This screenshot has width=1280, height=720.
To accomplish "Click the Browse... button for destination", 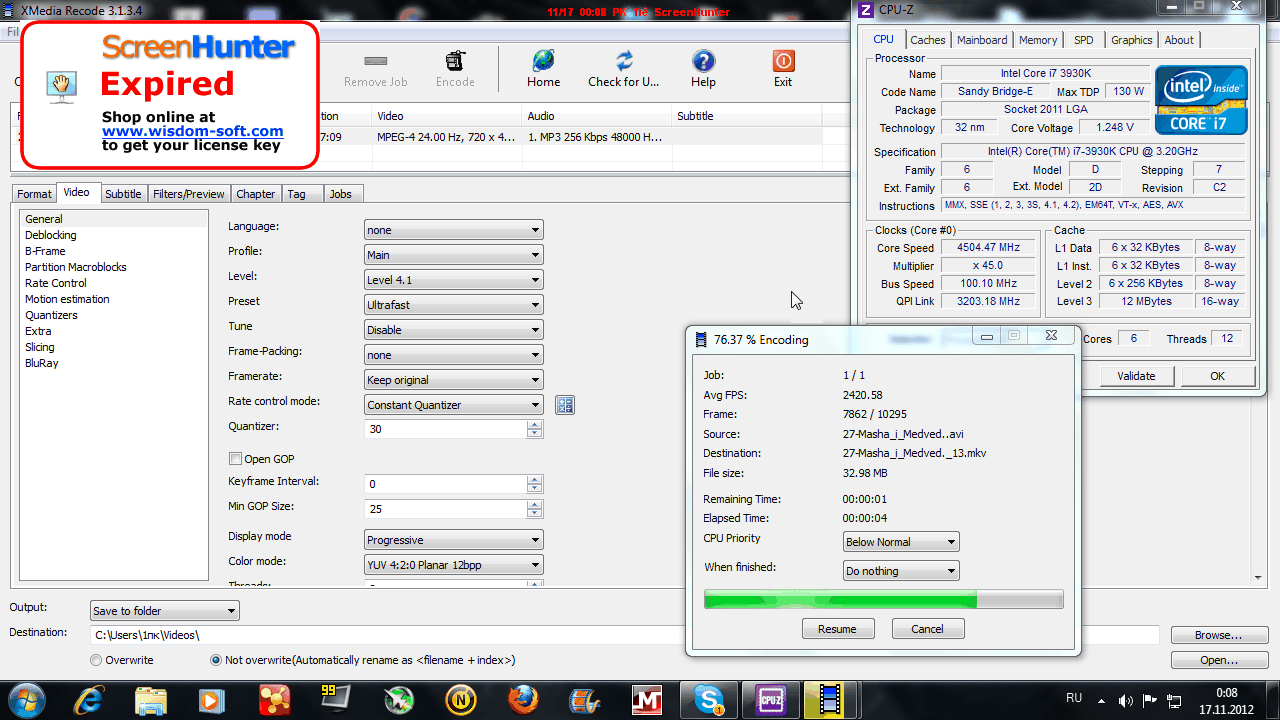I will coord(1217,635).
